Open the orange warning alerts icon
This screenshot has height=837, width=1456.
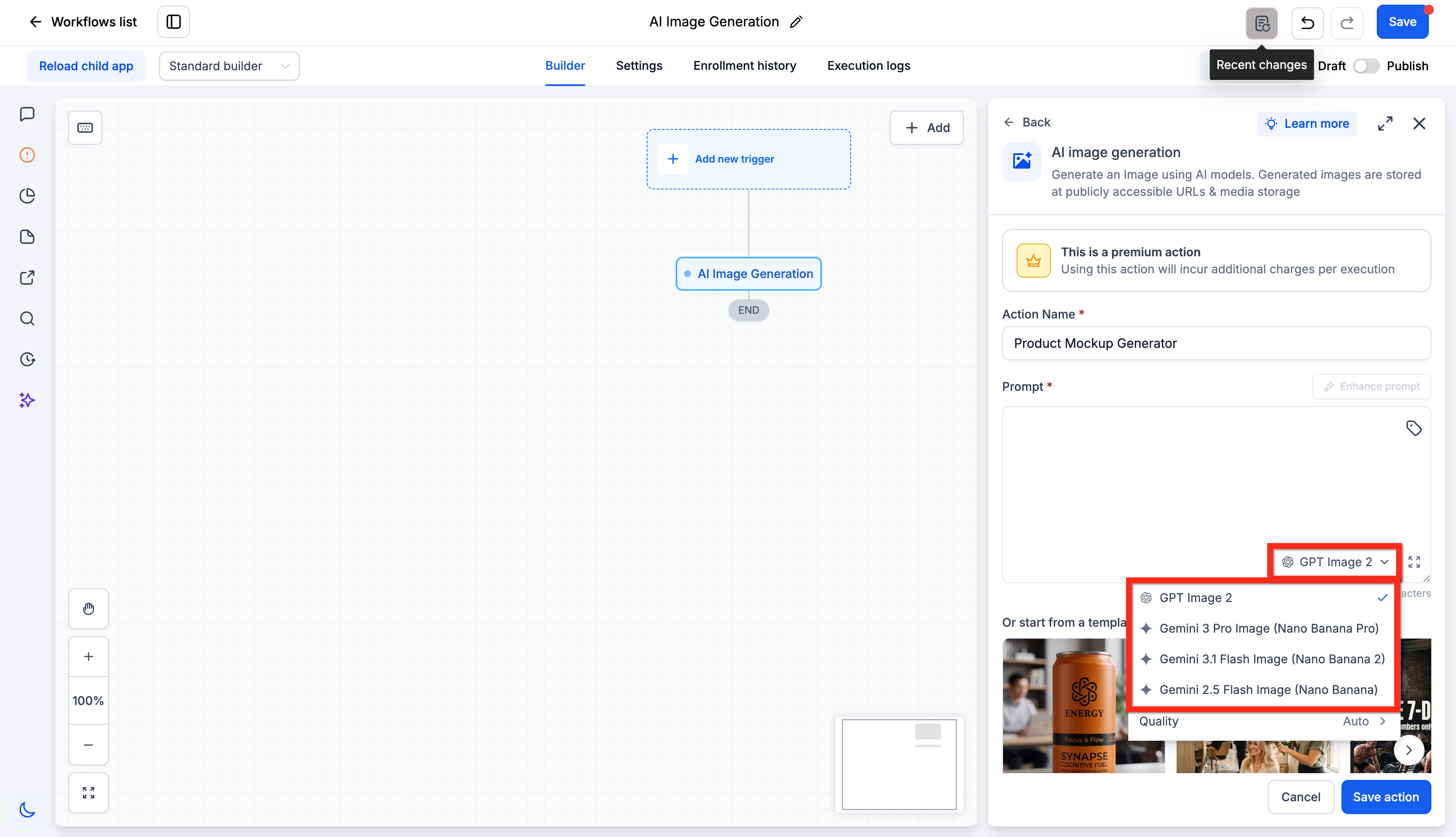click(27, 155)
